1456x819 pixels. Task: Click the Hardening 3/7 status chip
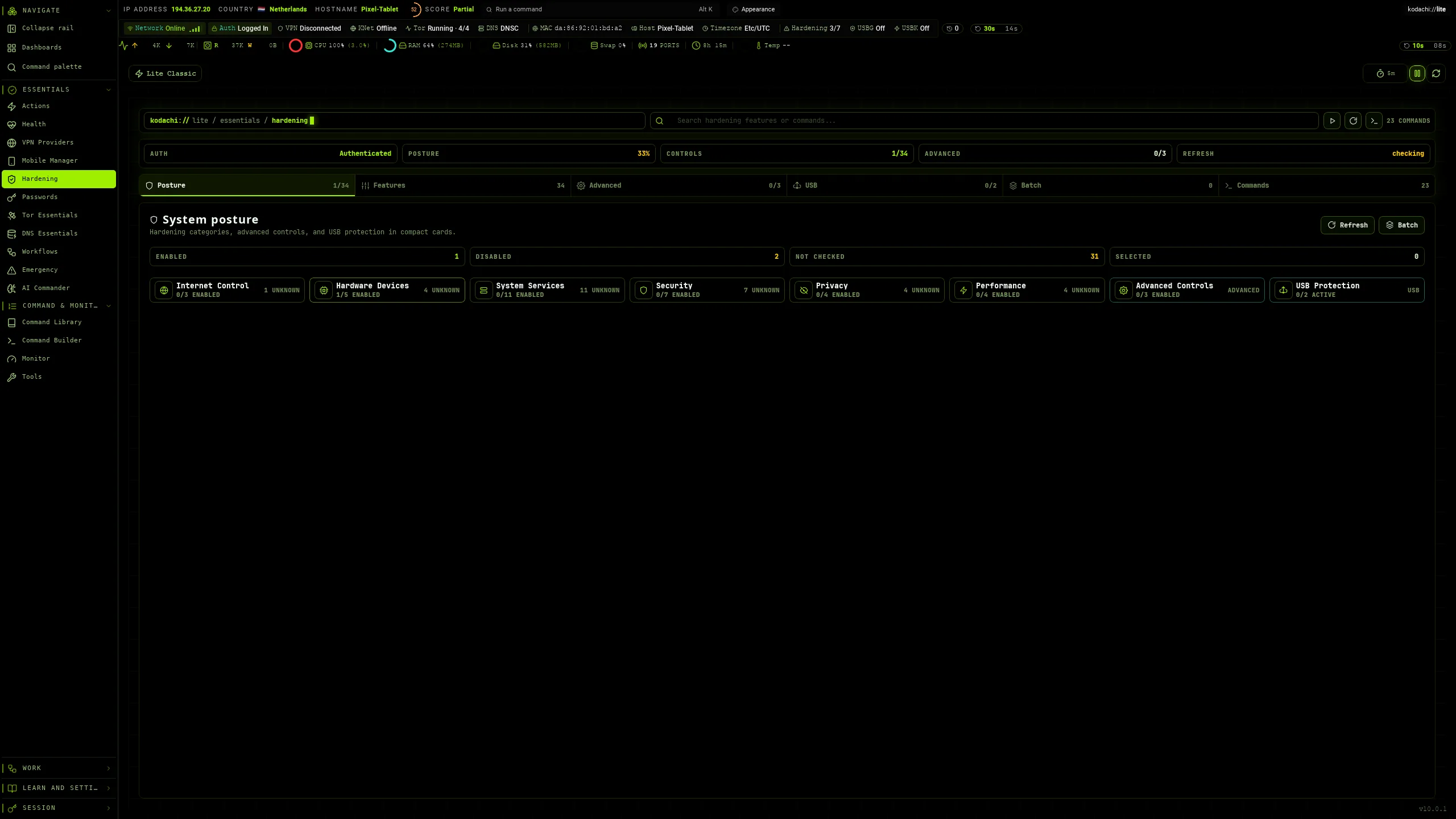pyautogui.click(x=812, y=28)
